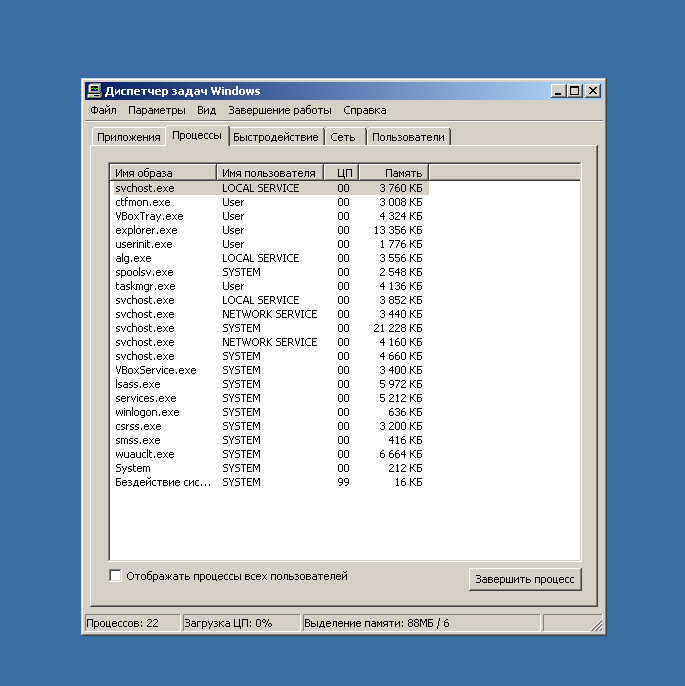Image resolution: width=685 pixels, height=686 pixels.
Task: Select the wuauclt.exe process
Action: 269,454
